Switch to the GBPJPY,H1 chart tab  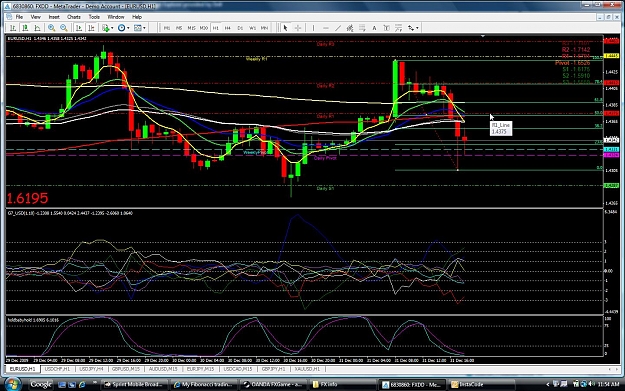point(273,369)
